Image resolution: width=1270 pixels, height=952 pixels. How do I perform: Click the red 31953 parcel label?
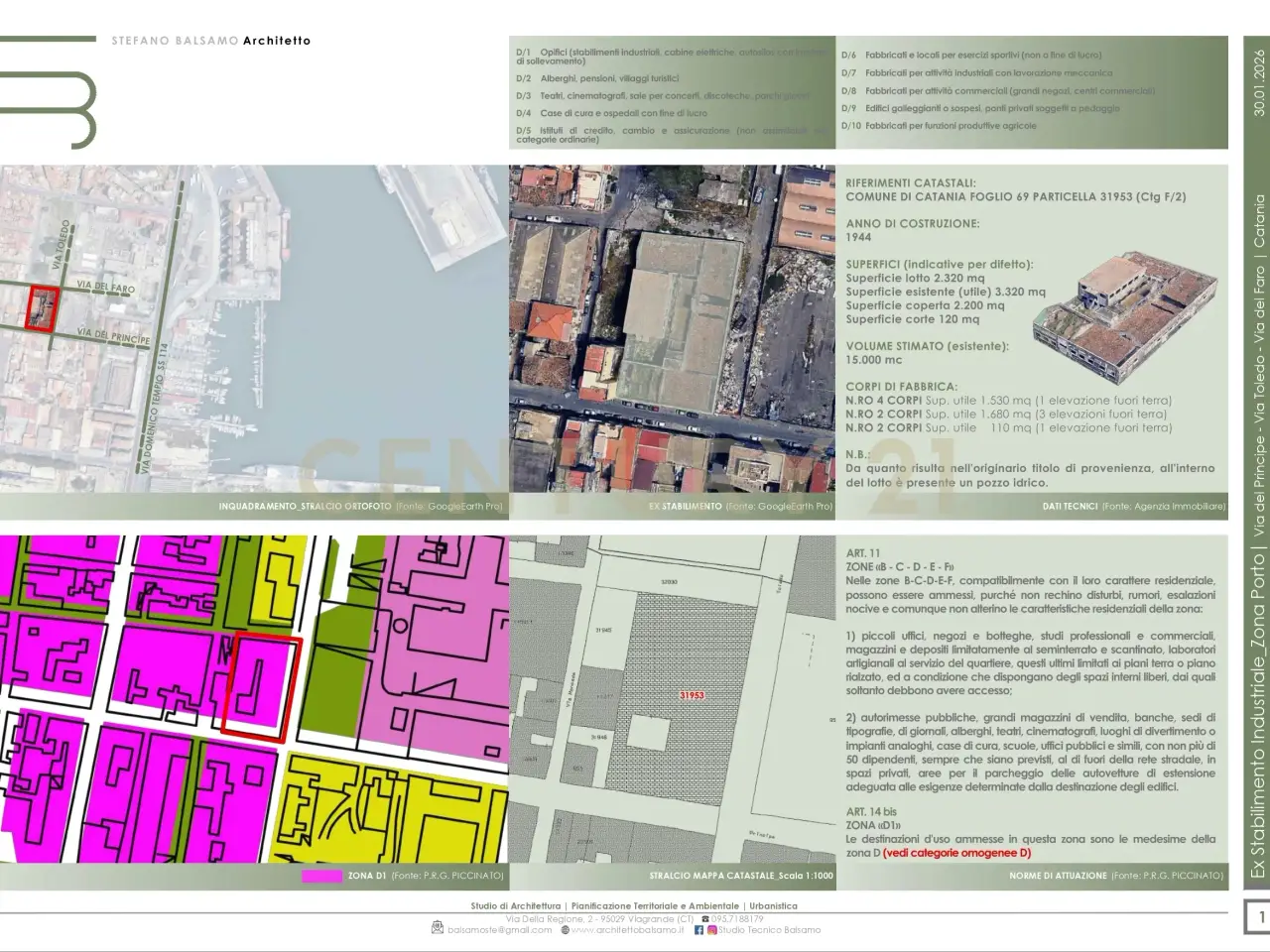tap(692, 695)
